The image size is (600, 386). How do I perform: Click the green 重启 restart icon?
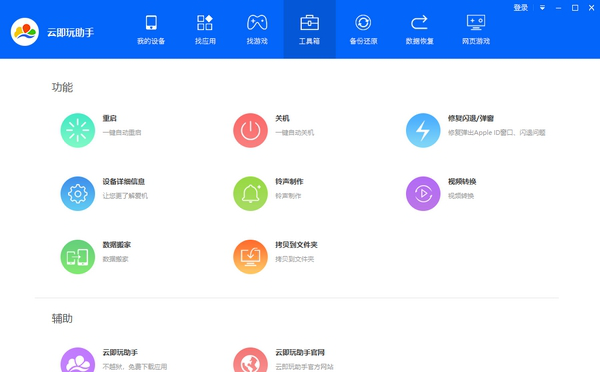coord(78,130)
